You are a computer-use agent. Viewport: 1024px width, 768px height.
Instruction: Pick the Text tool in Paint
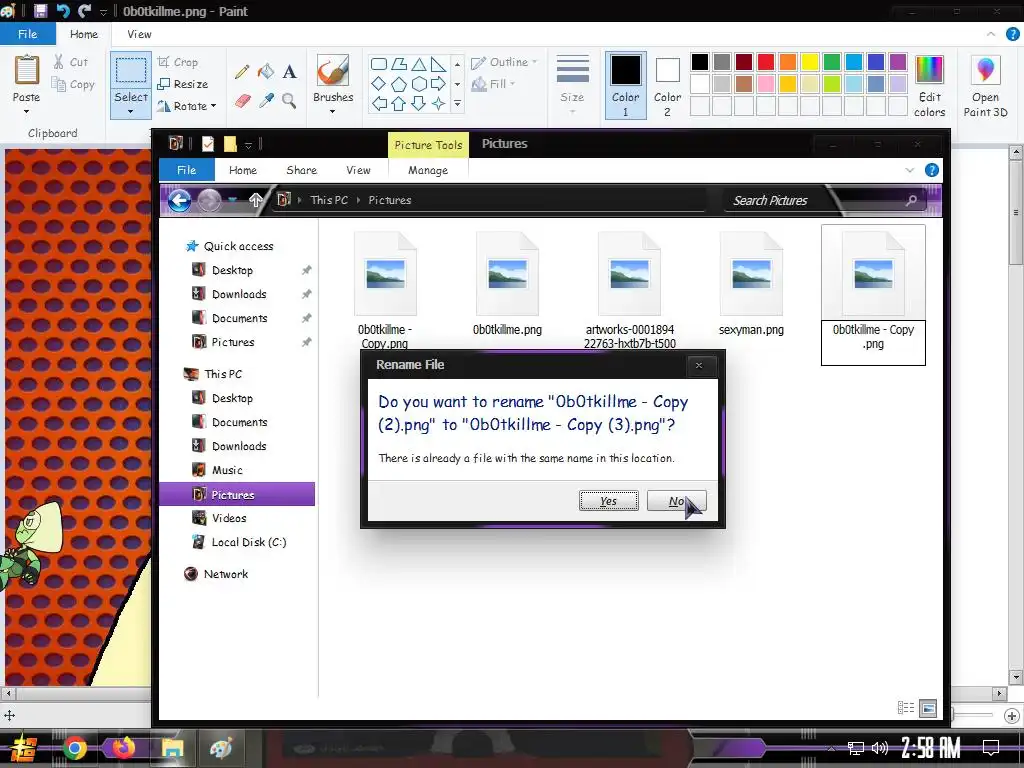pyautogui.click(x=289, y=71)
